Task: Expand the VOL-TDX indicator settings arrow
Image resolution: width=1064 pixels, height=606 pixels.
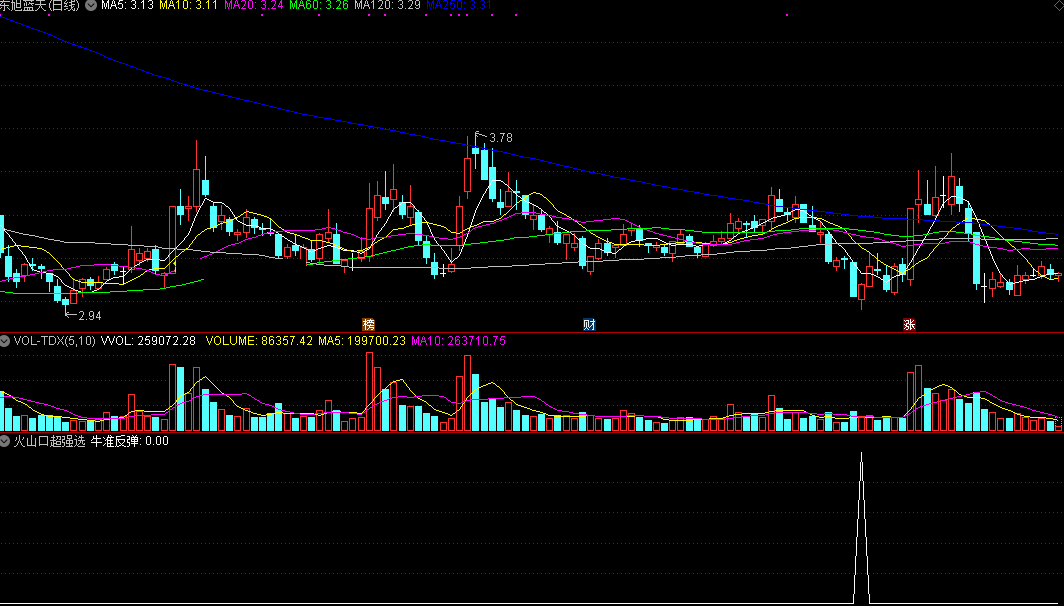Action: [6, 341]
